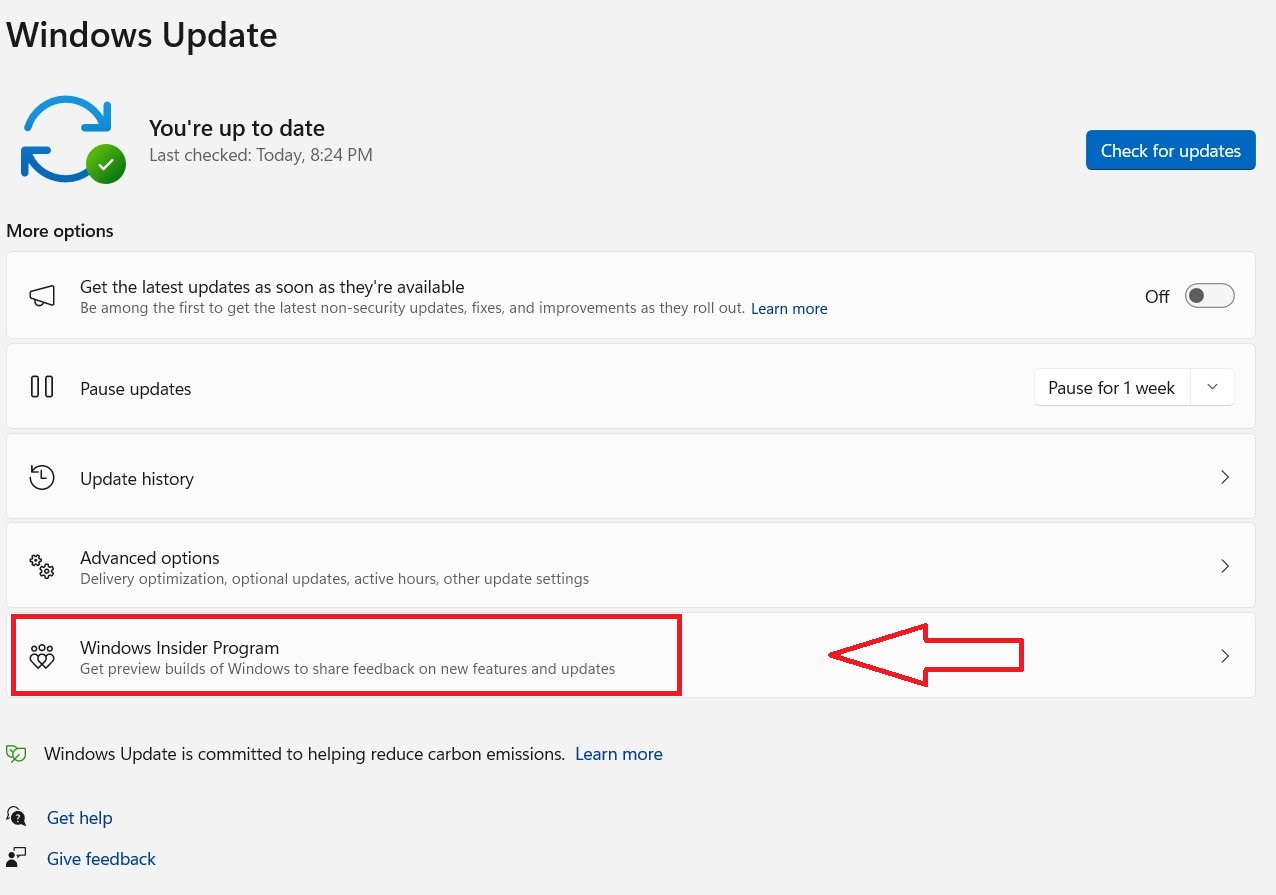The image size is (1276, 895).
Task: Click the 'Off' toggle state label
Action: (1157, 297)
